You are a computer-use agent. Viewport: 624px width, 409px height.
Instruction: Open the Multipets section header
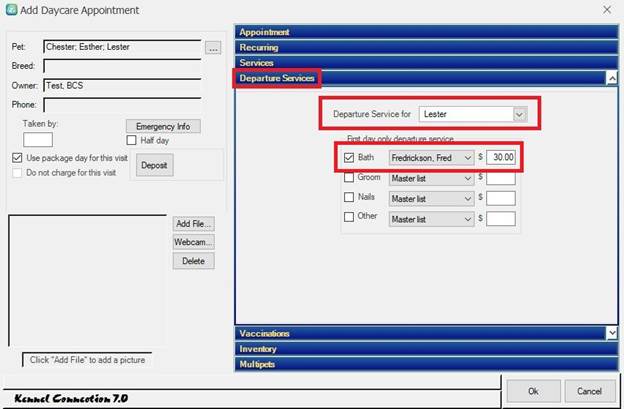[x=426, y=364]
